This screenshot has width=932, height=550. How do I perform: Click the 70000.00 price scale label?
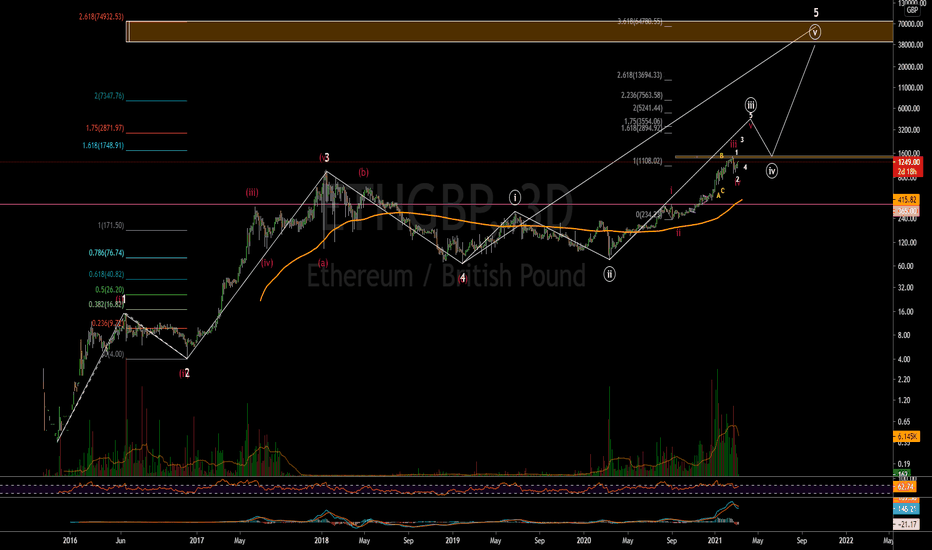(911, 24)
